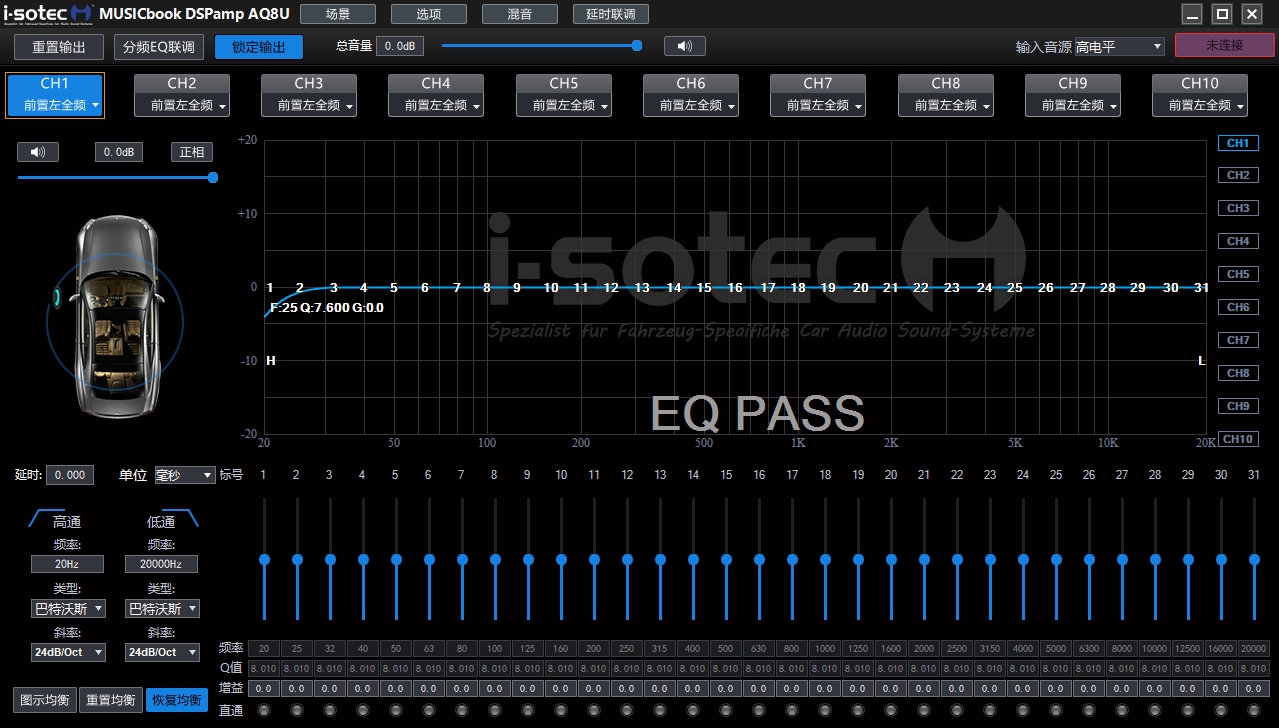Open the 输入音源 input source dropdown
Screen dimensions: 1279x728
[1119, 47]
